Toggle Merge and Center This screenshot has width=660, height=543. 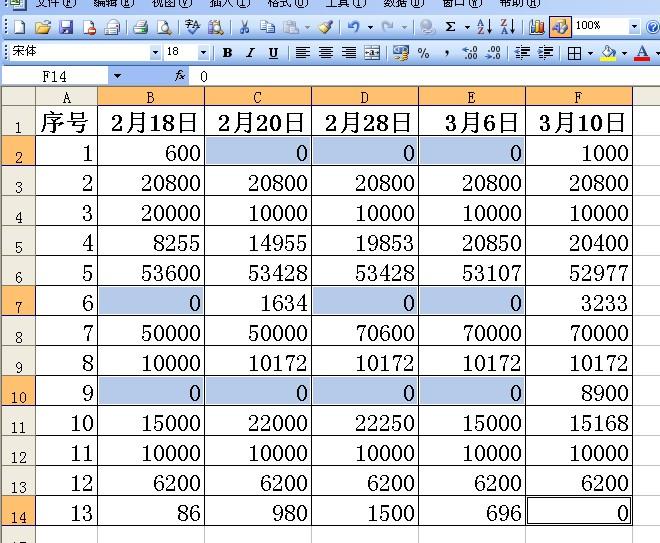click(372, 53)
